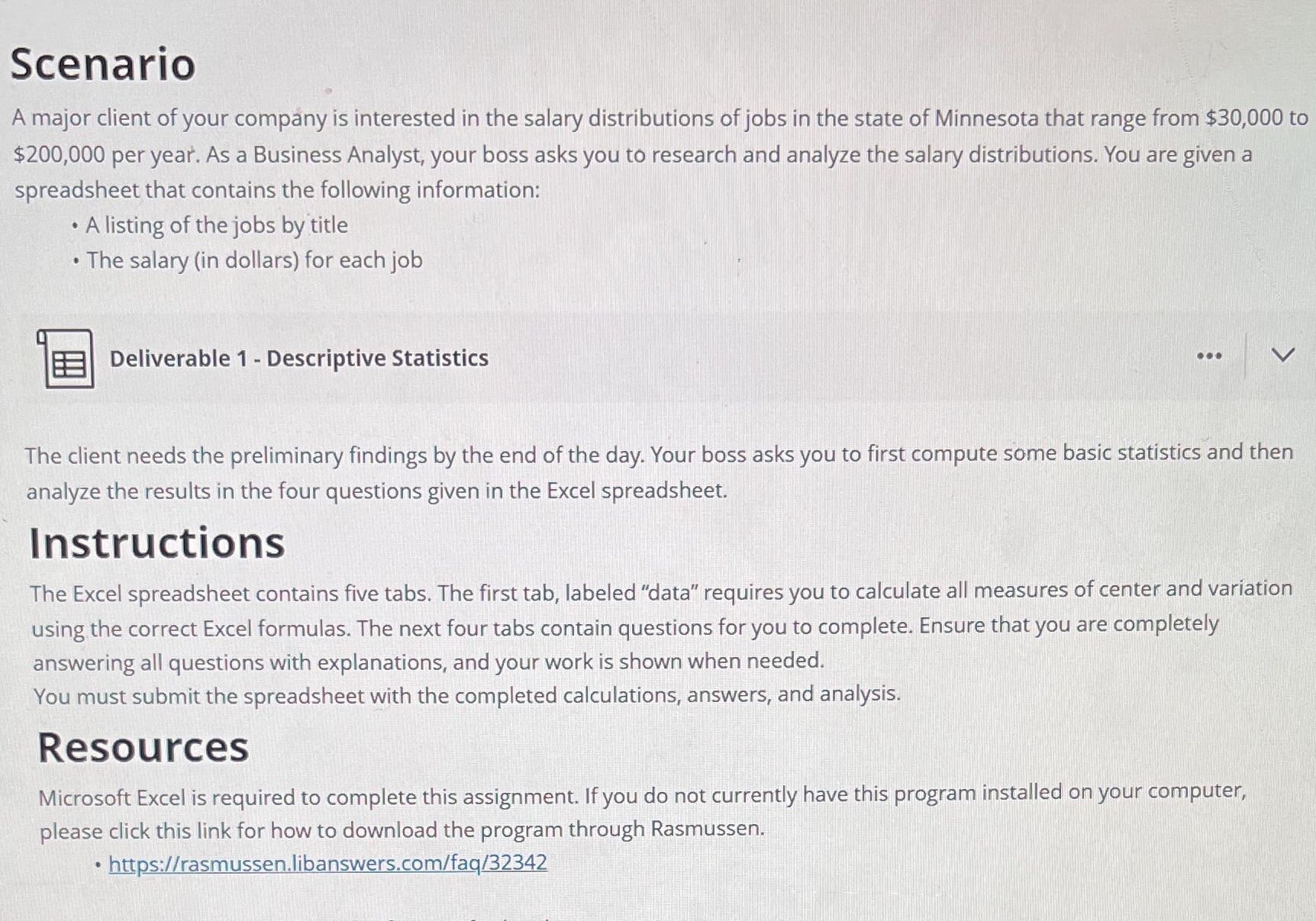Click the bullet point before 'A listing of the jobs'

pyautogui.click(x=76, y=226)
